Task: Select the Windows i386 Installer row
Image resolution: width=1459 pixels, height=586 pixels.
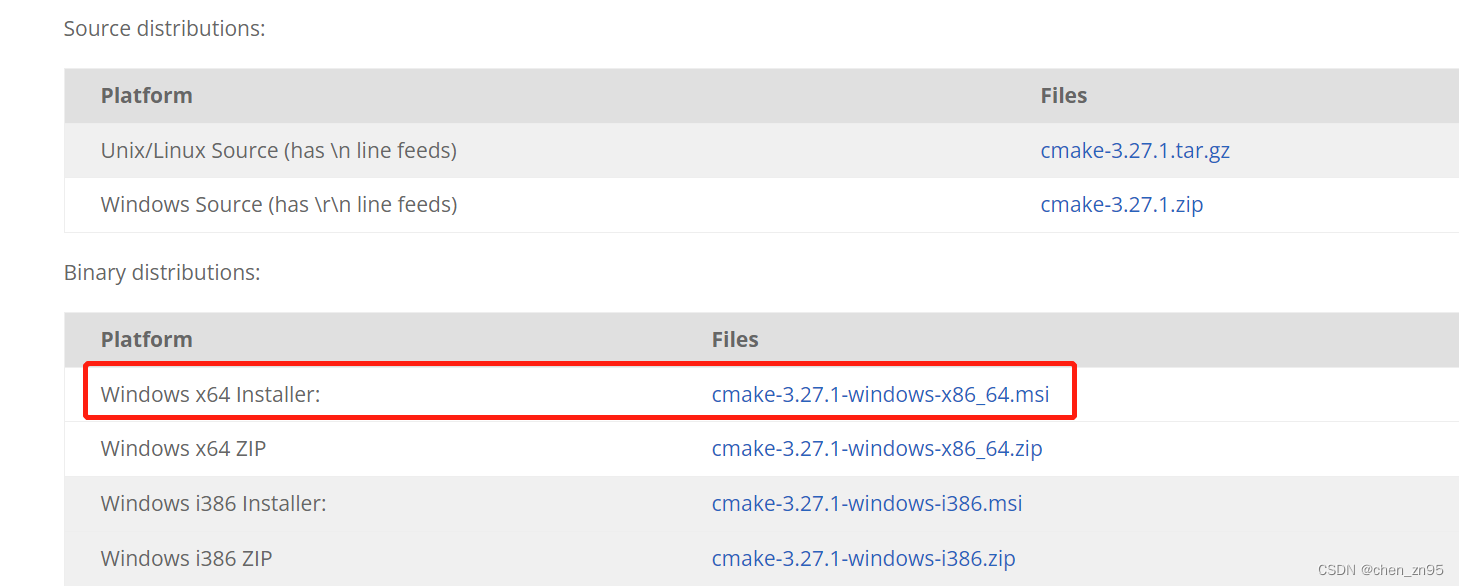Action: coord(213,503)
